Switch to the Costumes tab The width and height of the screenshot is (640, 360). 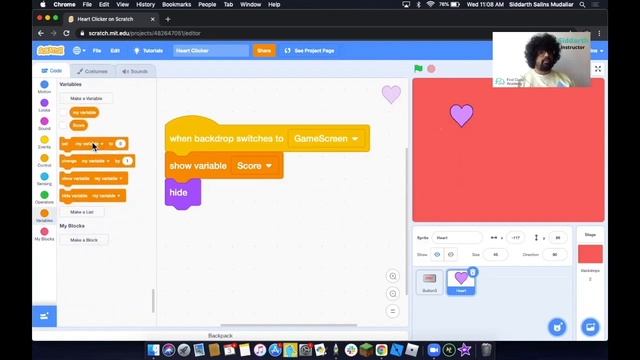click(x=92, y=71)
